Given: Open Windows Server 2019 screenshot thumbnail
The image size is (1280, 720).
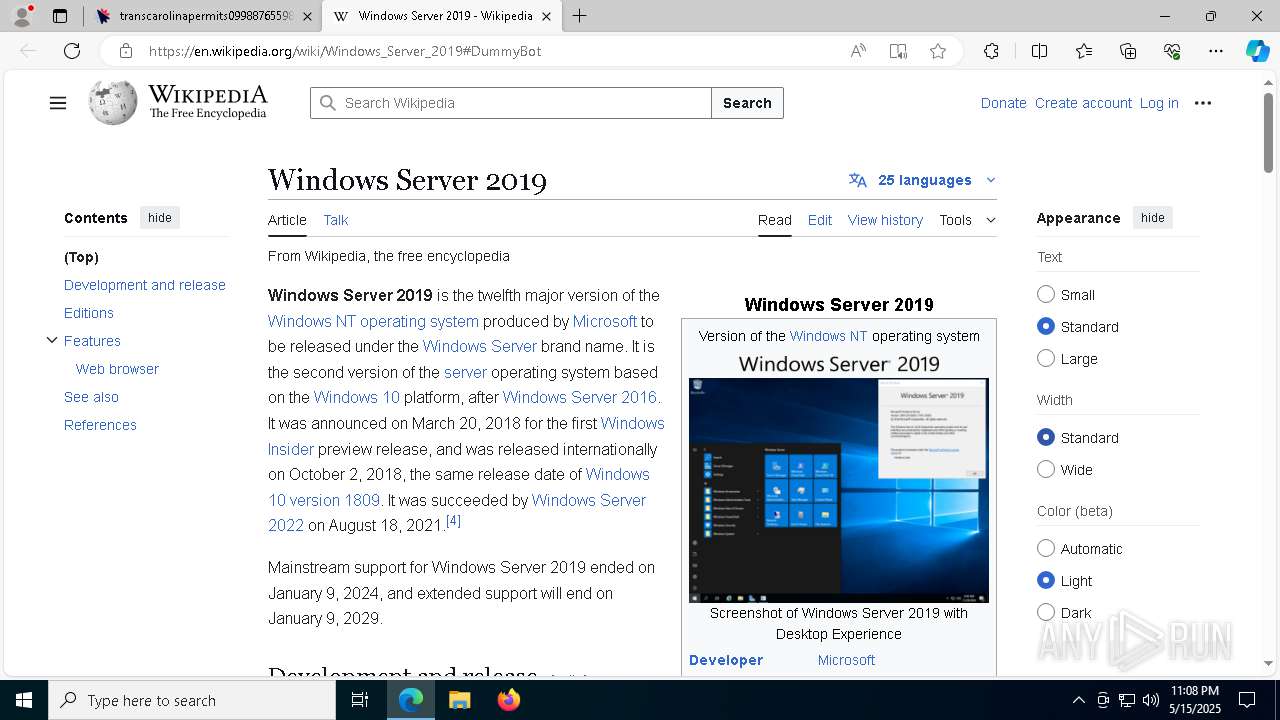Looking at the screenshot, I should tap(838, 490).
